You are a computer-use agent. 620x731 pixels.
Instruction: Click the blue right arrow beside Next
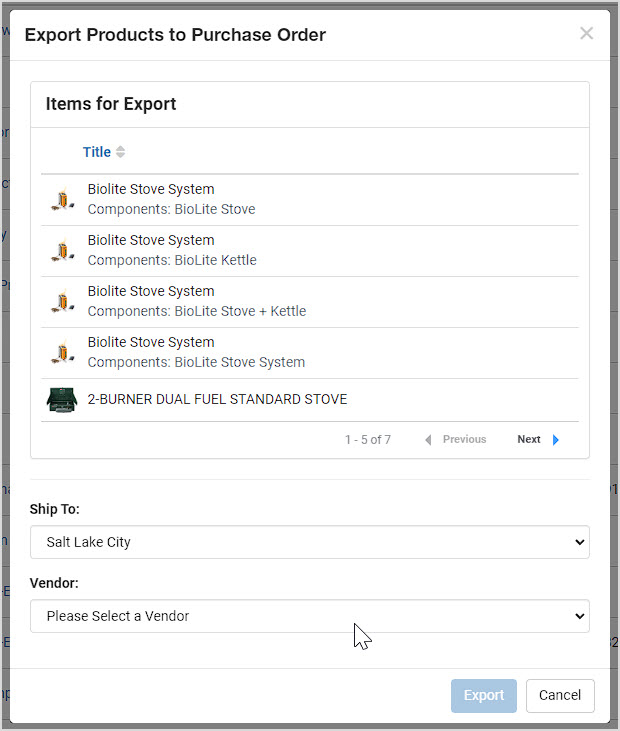[555, 440]
